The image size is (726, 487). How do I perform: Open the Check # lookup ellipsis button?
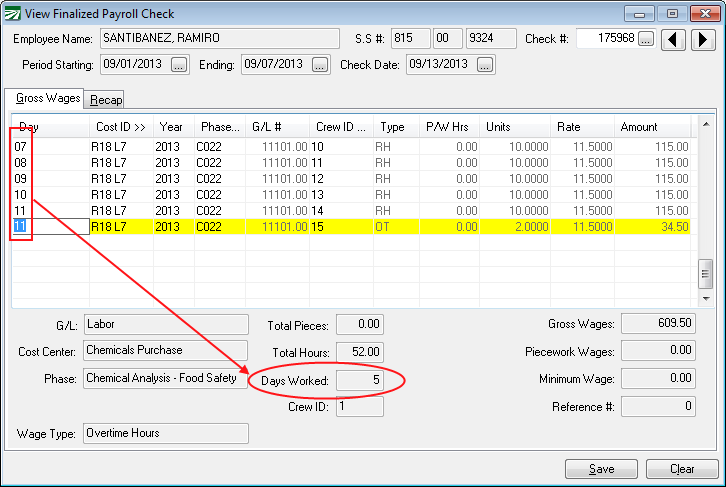pyautogui.click(x=646, y=39)
